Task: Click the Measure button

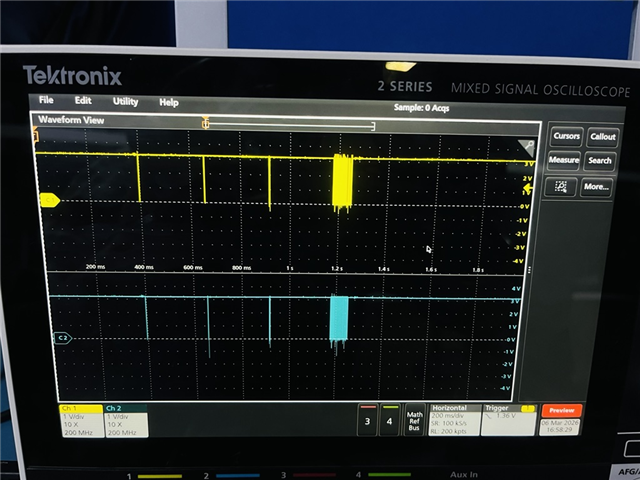Action: (x=564, y=160)
